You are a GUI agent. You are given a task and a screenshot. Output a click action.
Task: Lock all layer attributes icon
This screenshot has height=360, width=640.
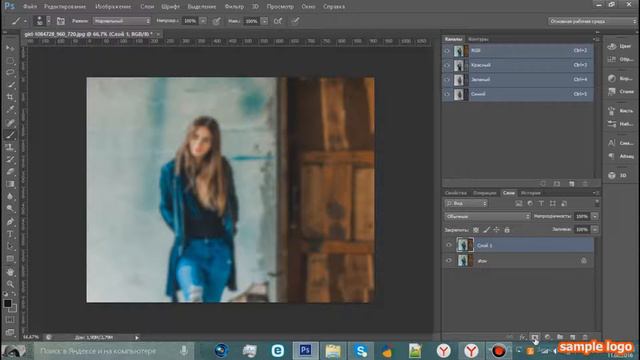click(x=507, y=230)
